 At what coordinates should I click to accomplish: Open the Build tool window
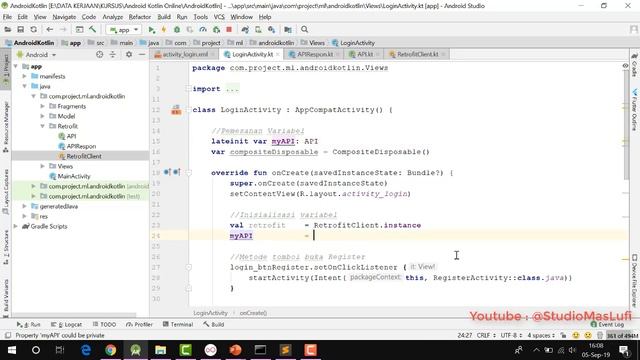pyautogui.click(x=213, y=324)
